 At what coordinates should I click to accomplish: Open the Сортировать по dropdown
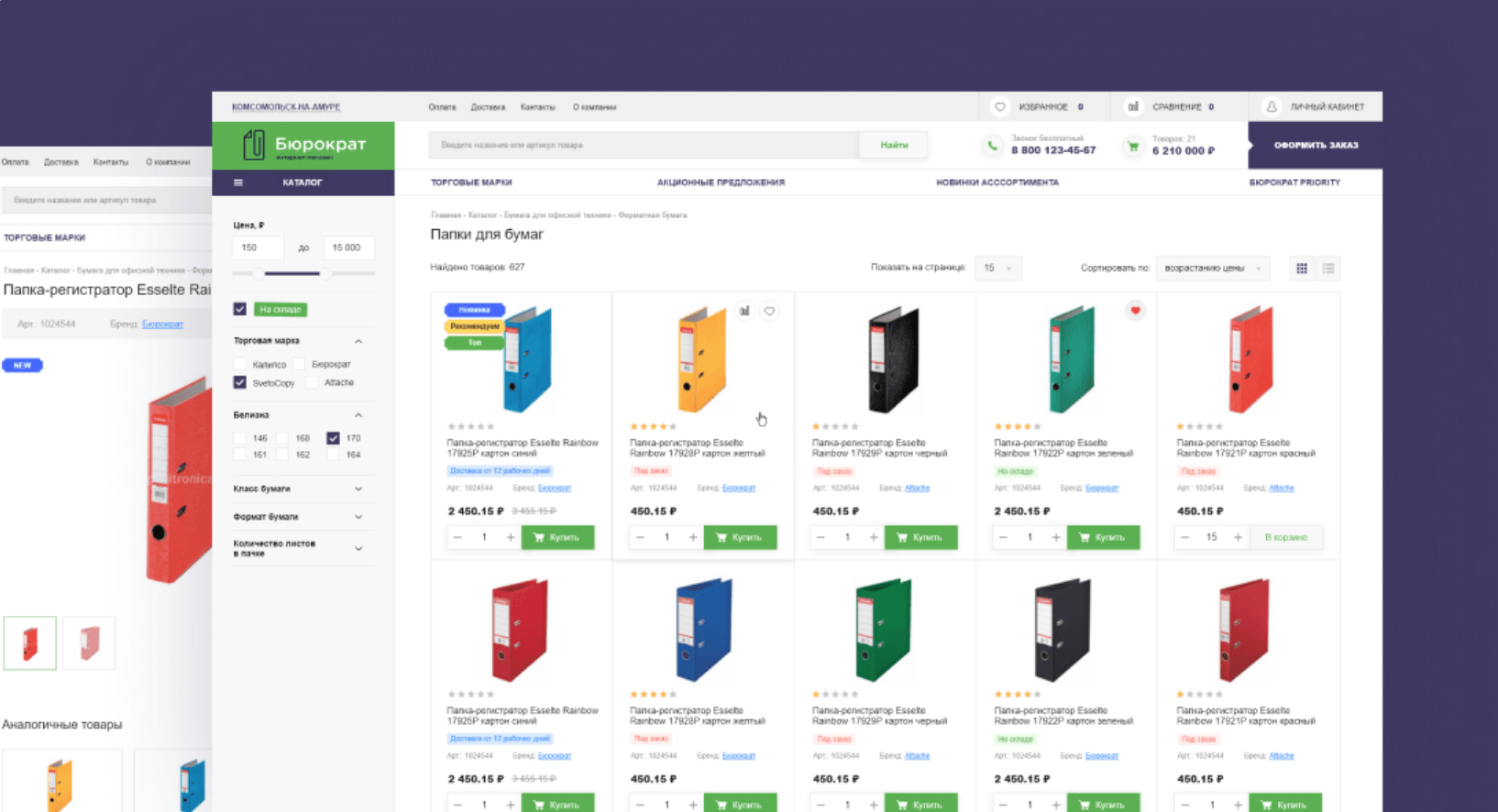point(1213,269)
